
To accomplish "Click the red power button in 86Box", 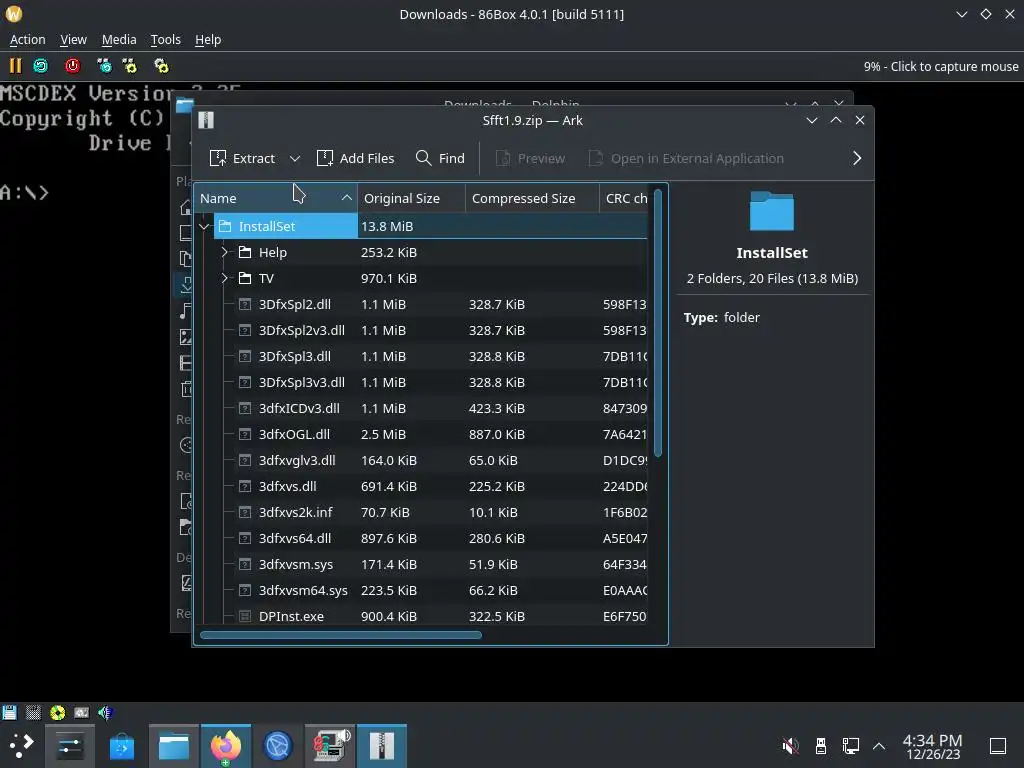I will [x=72, y=66].
